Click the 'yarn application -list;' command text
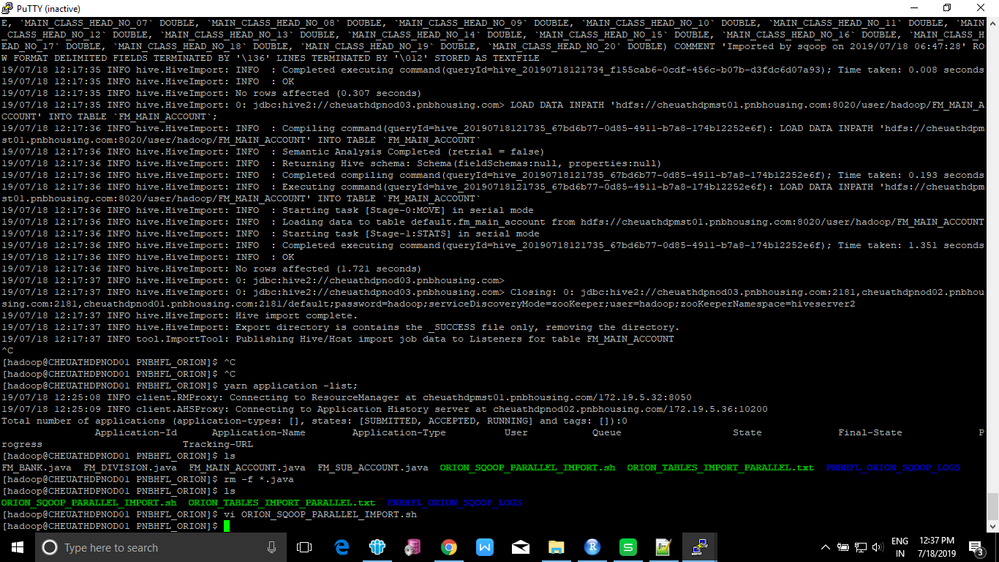The width and height of the screenshot is (999, 562). (291, 385)
